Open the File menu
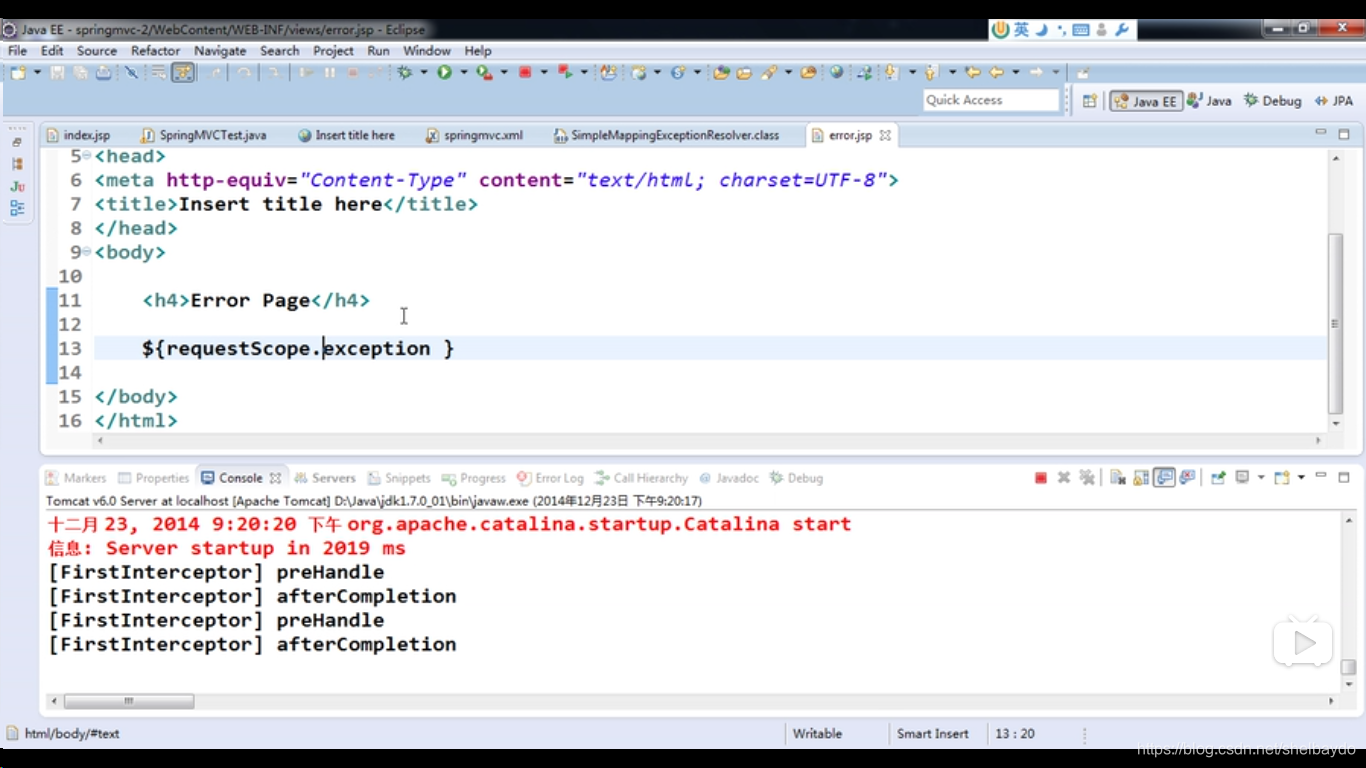The height and width of the screenshot is (768, 1366). [18, 51]
